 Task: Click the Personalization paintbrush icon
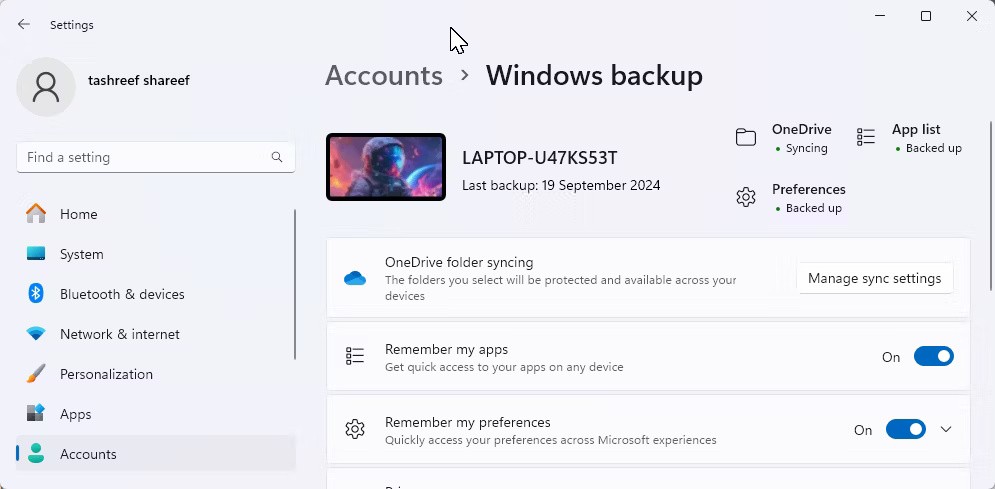(x=36, y=374)
